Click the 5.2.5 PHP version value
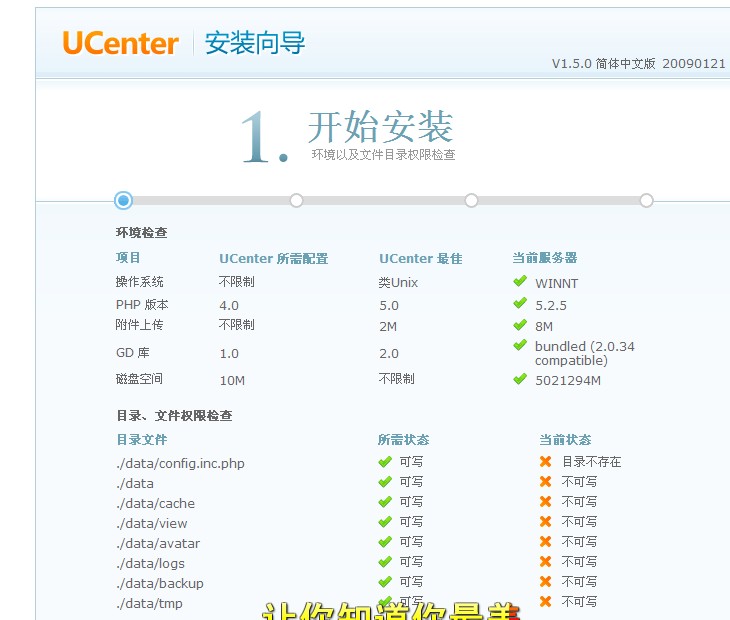This screenshot has width=730, height=620. tap(551, 306)
